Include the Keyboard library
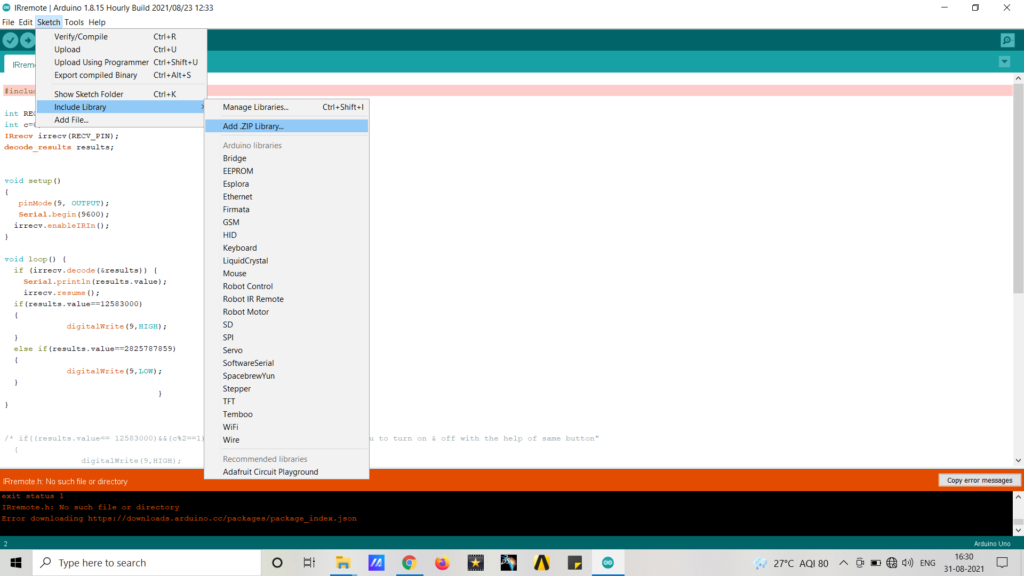 tap(287, 248)
